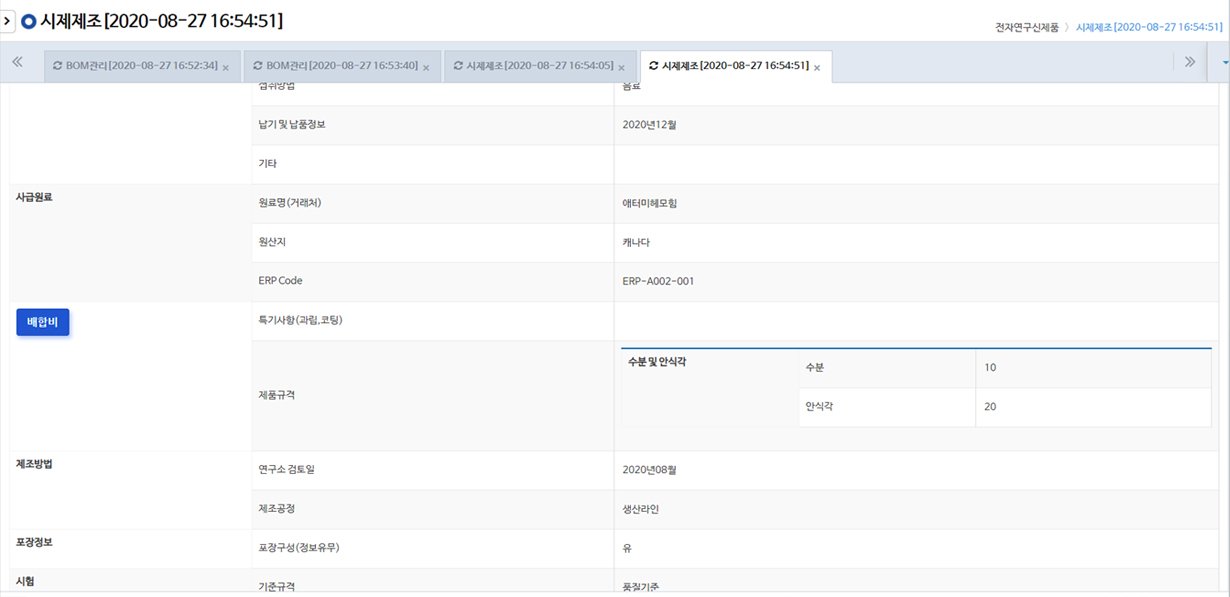Close the 시제제조 16:54:05 tab
Viewport: 1230px width, 597px height.
pyautogui.click(x=621, y=68)
